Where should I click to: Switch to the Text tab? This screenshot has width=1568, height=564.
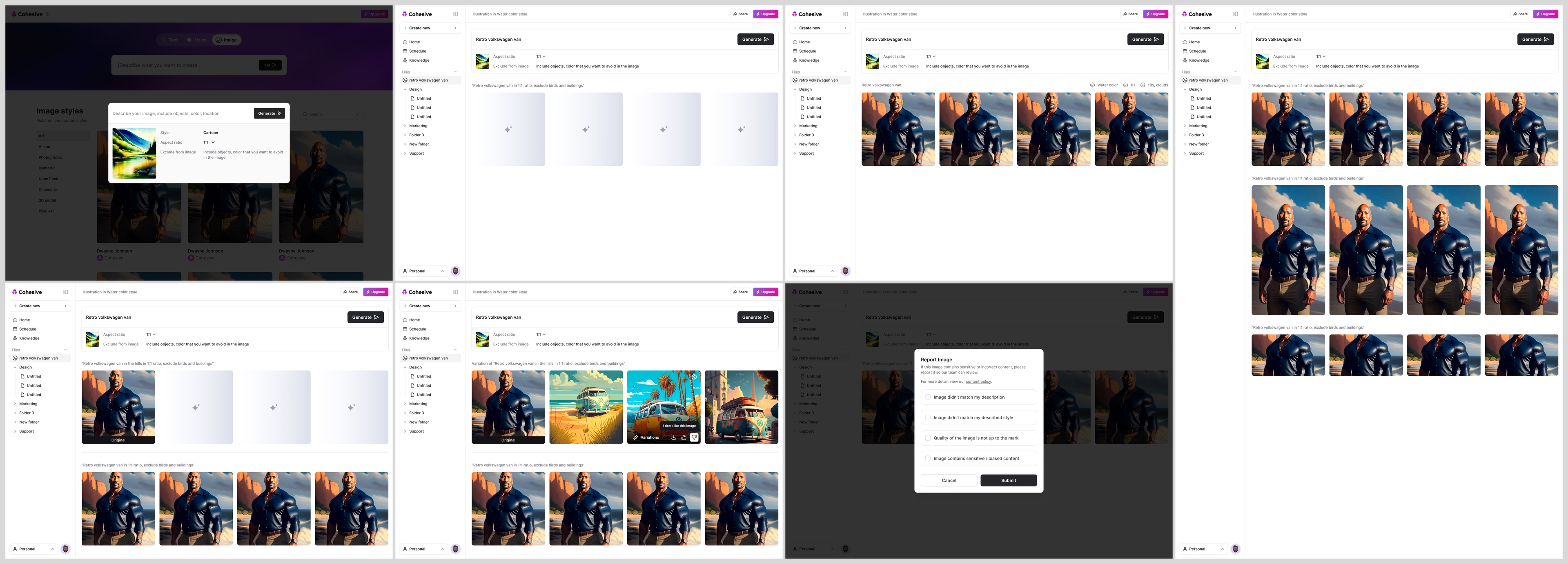(x=169, y=40)
